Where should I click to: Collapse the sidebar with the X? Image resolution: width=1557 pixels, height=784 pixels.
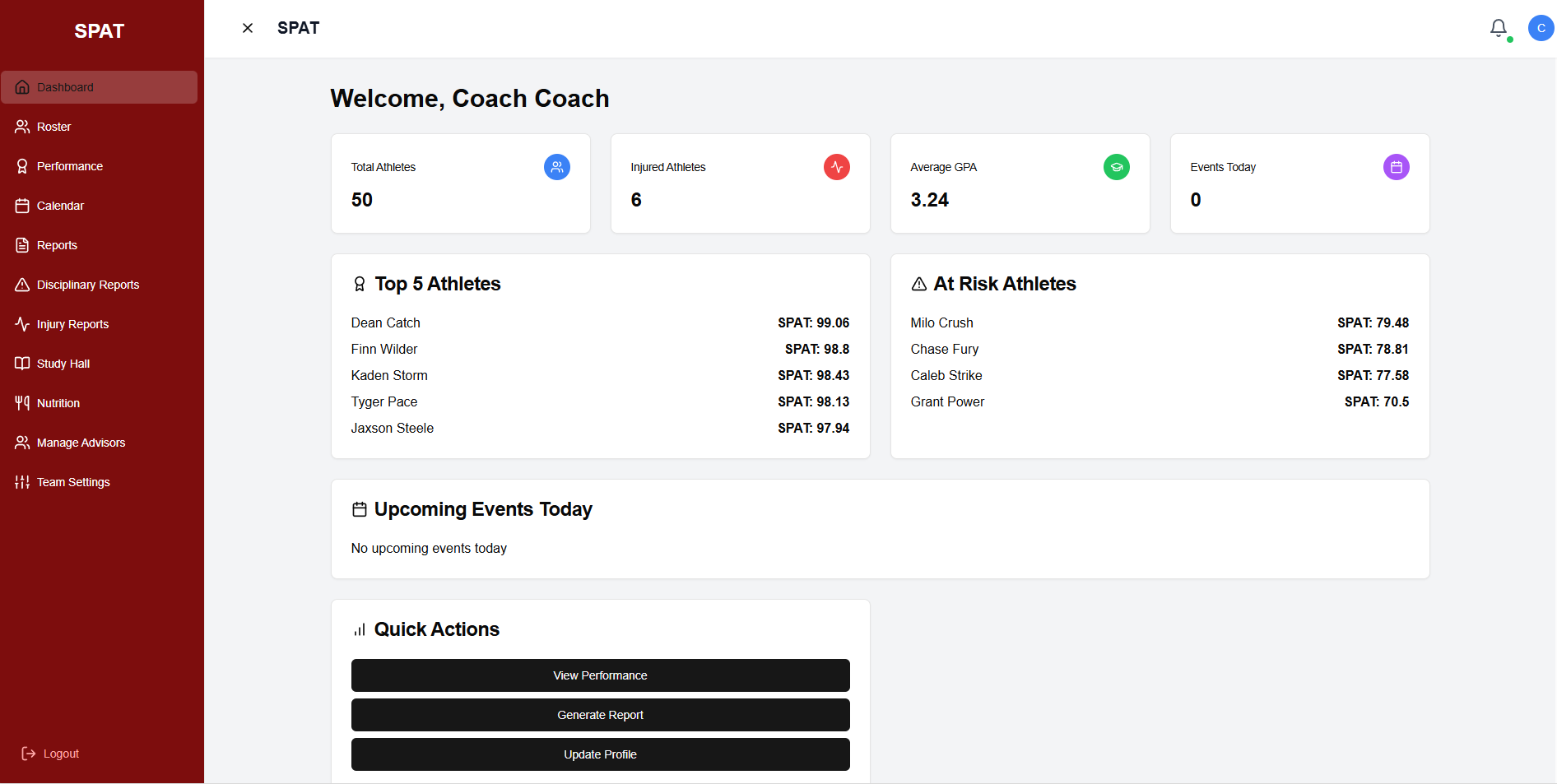tap(248, 28)
